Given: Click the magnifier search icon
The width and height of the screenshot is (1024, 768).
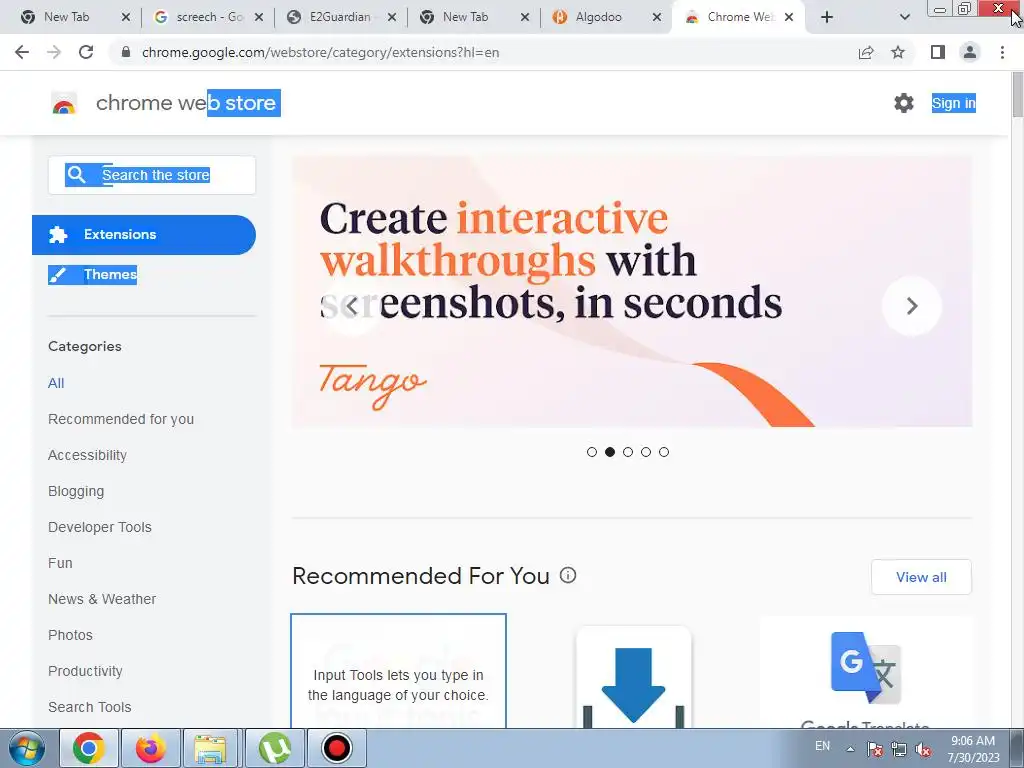Looking at the screenshot, I should [x=76, y=174].
